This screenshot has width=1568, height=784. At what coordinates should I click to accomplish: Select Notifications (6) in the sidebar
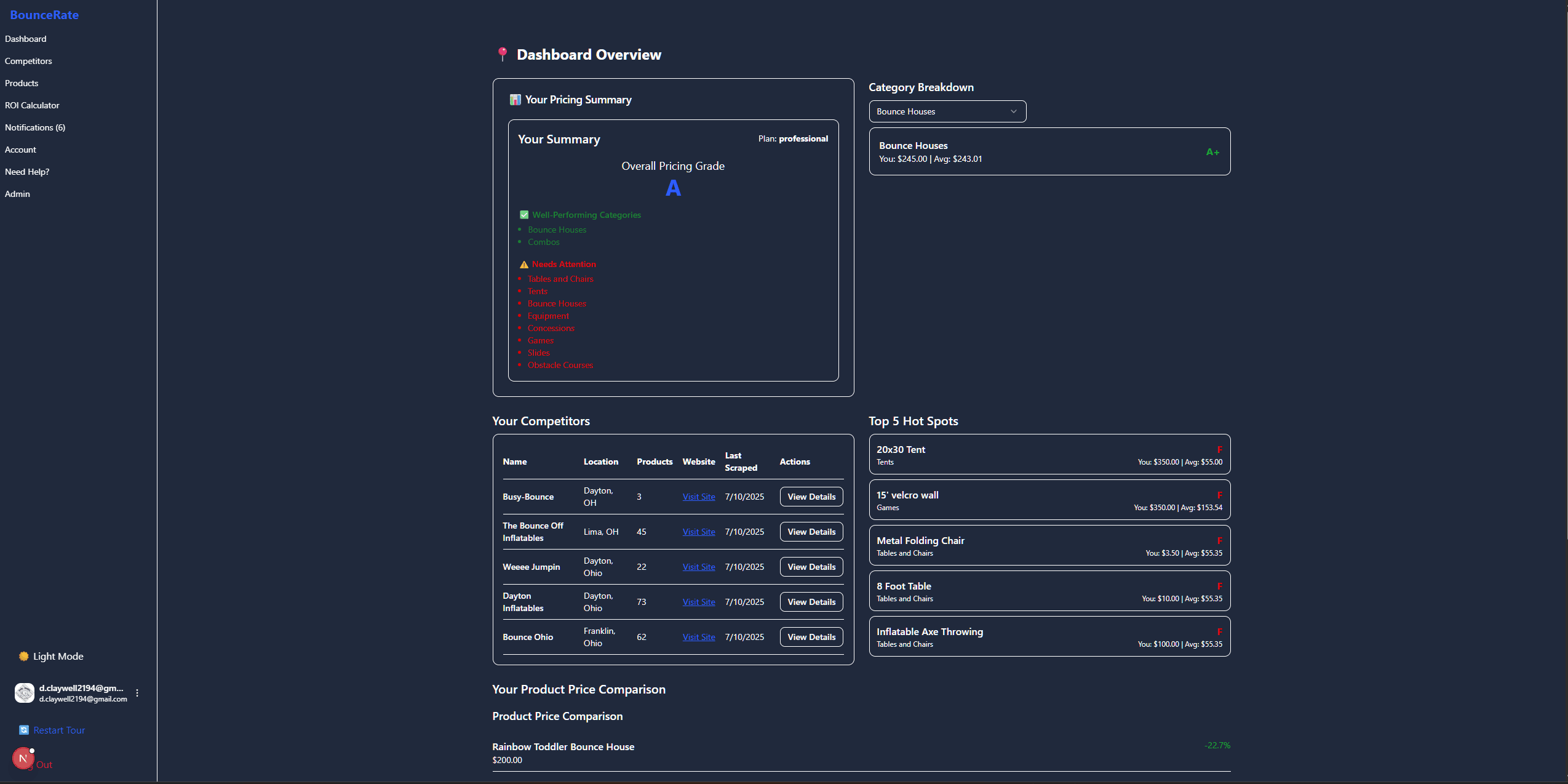click(x=35, y=127)
